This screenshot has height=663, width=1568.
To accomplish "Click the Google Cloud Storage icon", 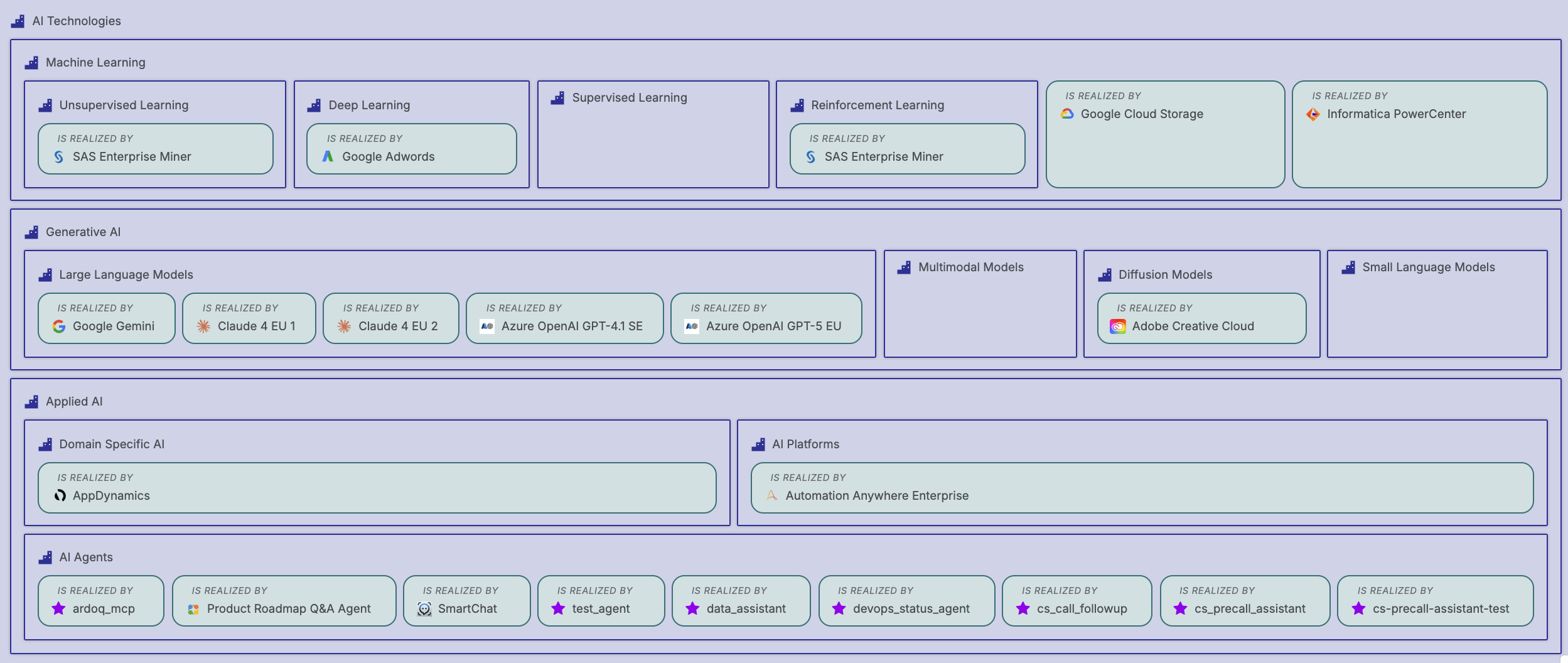I will [x=1068, y=114].
